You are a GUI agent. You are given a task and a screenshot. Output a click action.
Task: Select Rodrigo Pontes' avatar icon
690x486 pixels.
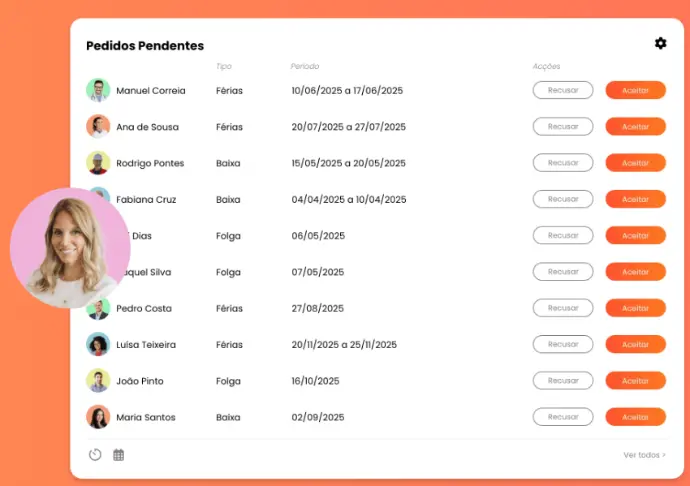98,163
